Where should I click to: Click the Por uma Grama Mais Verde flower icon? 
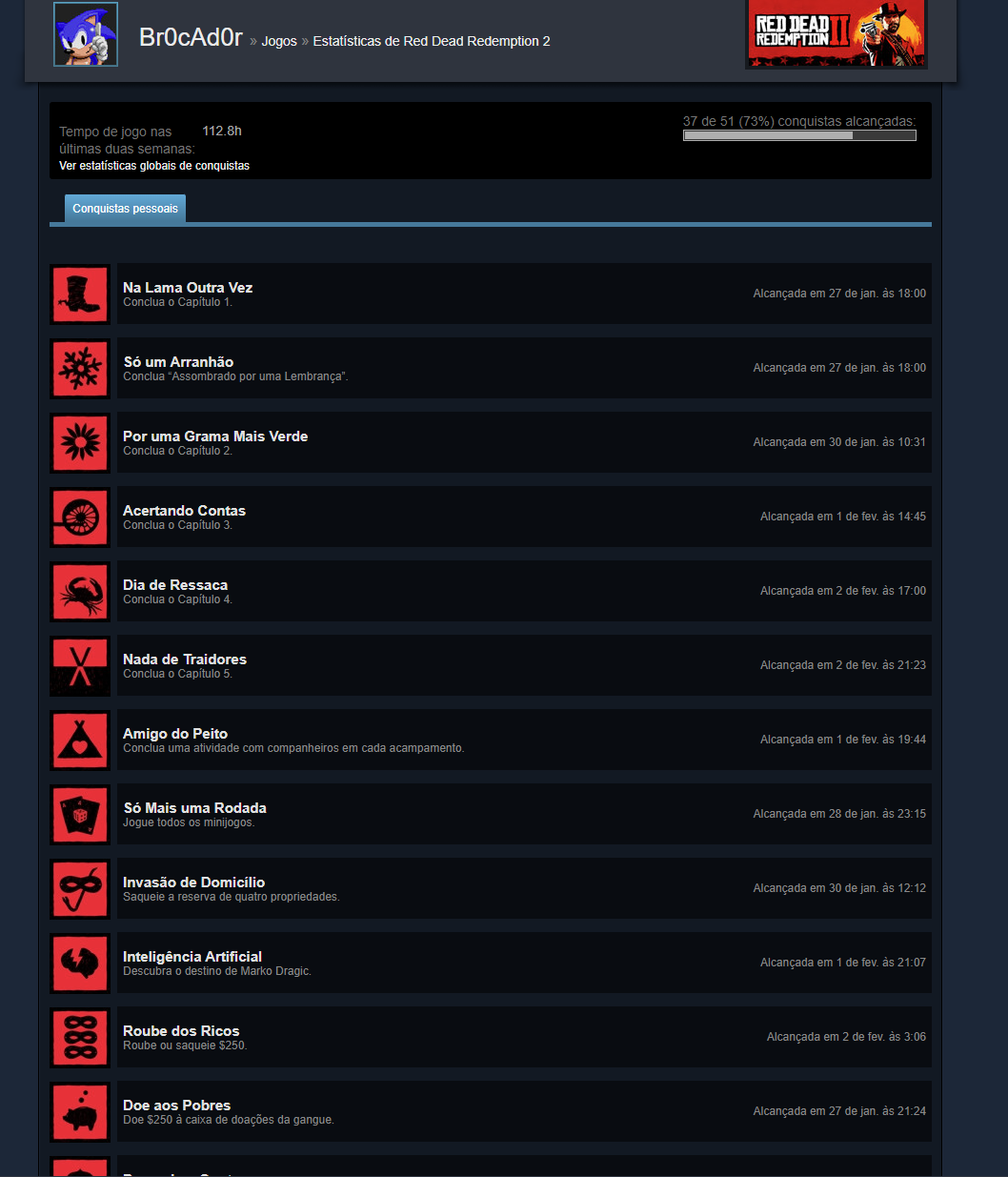[79, 442]
